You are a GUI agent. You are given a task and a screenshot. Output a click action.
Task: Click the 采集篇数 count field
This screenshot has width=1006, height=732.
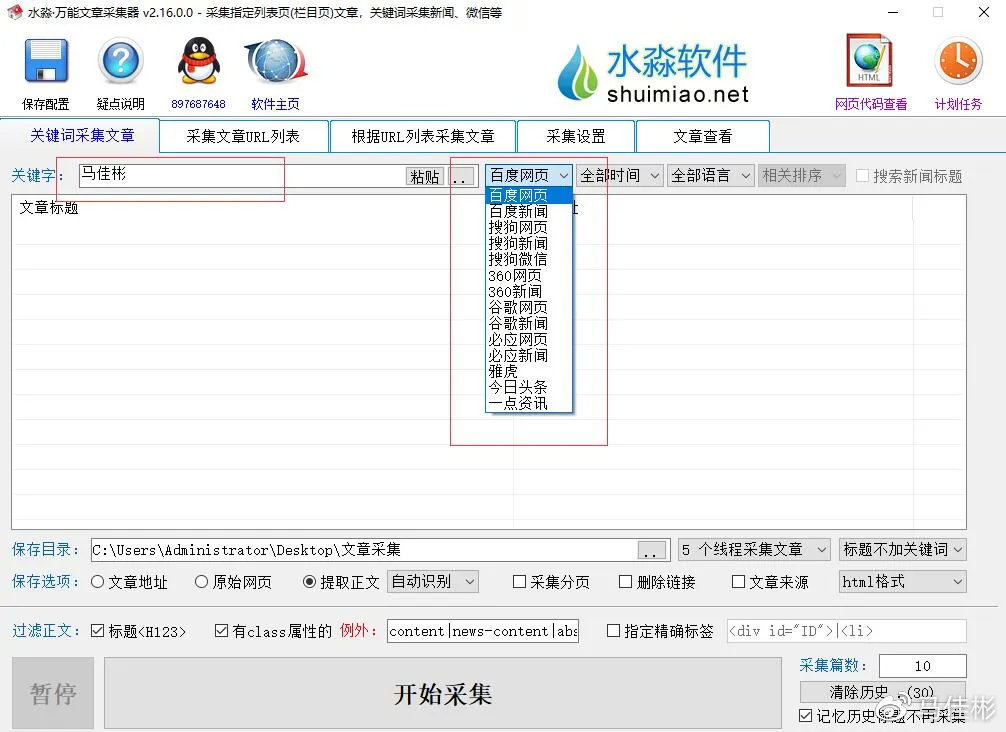923,666
